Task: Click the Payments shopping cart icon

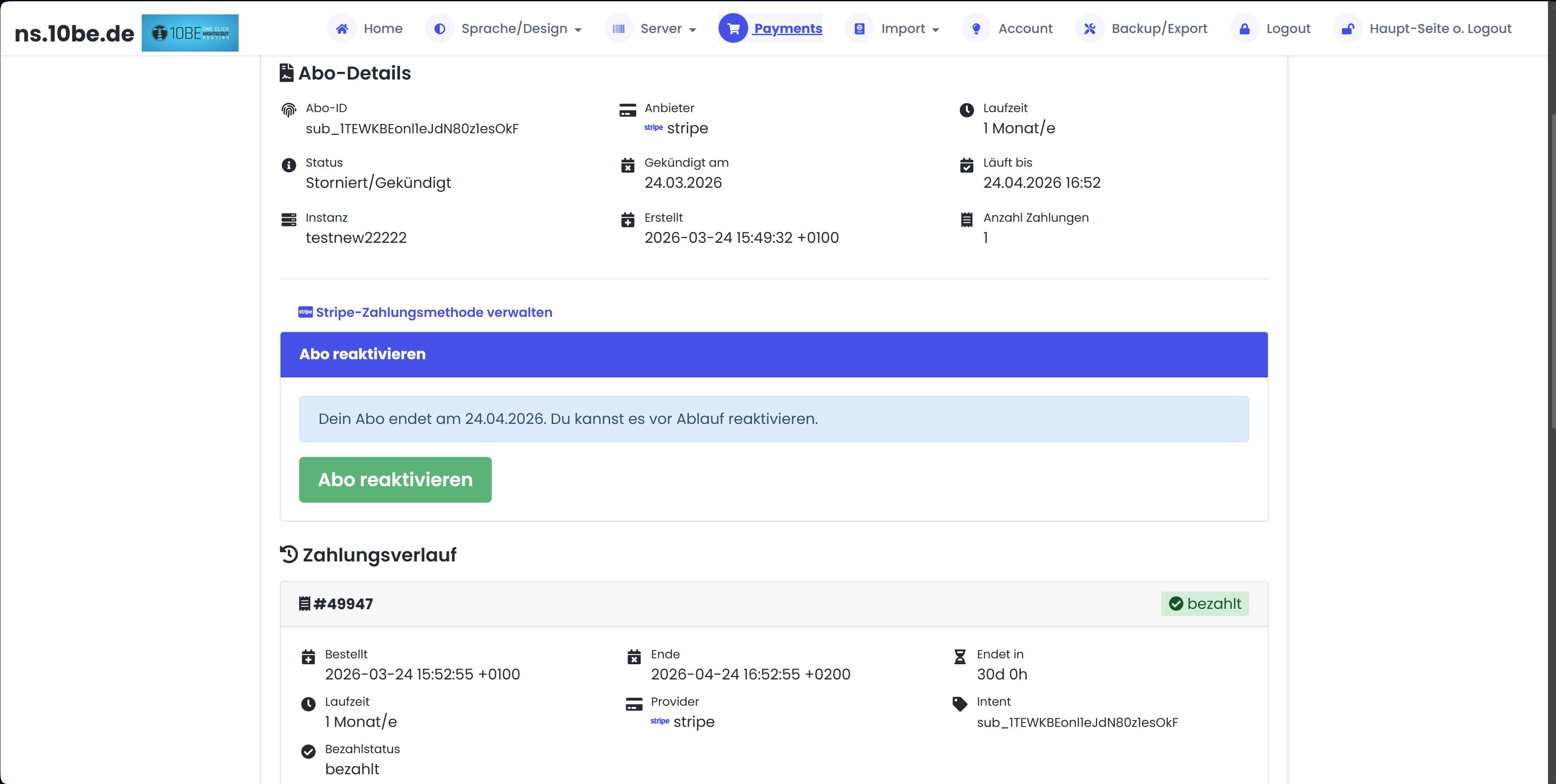Action: pos(733,28)
